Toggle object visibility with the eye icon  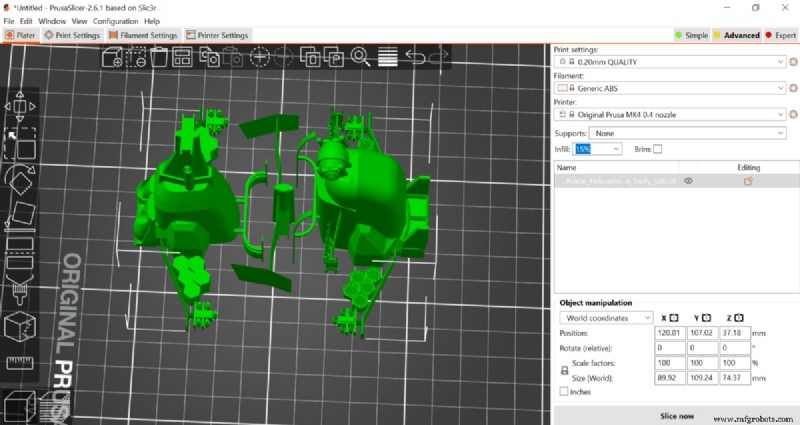click(x=688, y=181)
